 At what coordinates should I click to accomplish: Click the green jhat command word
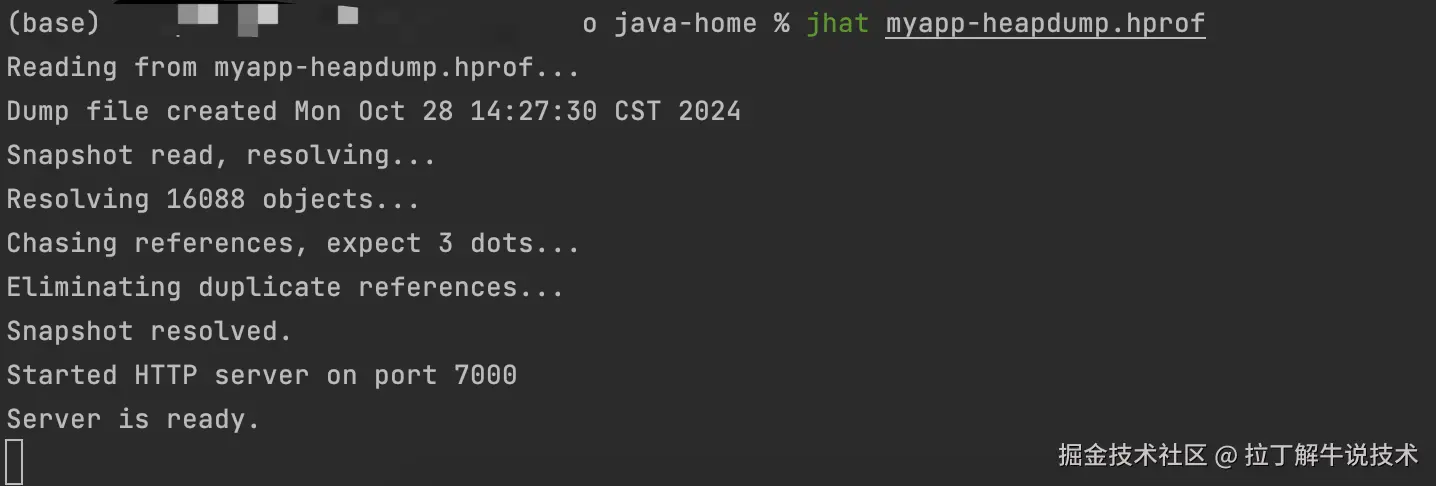(x=837, y=23)
